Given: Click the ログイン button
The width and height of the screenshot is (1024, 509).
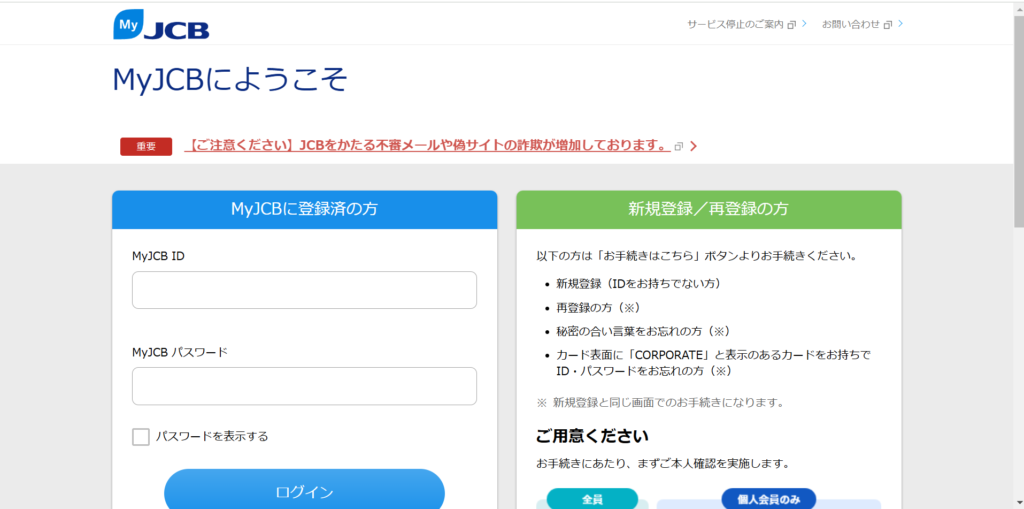Looking at the screenshot, I should tap(304, 489).
